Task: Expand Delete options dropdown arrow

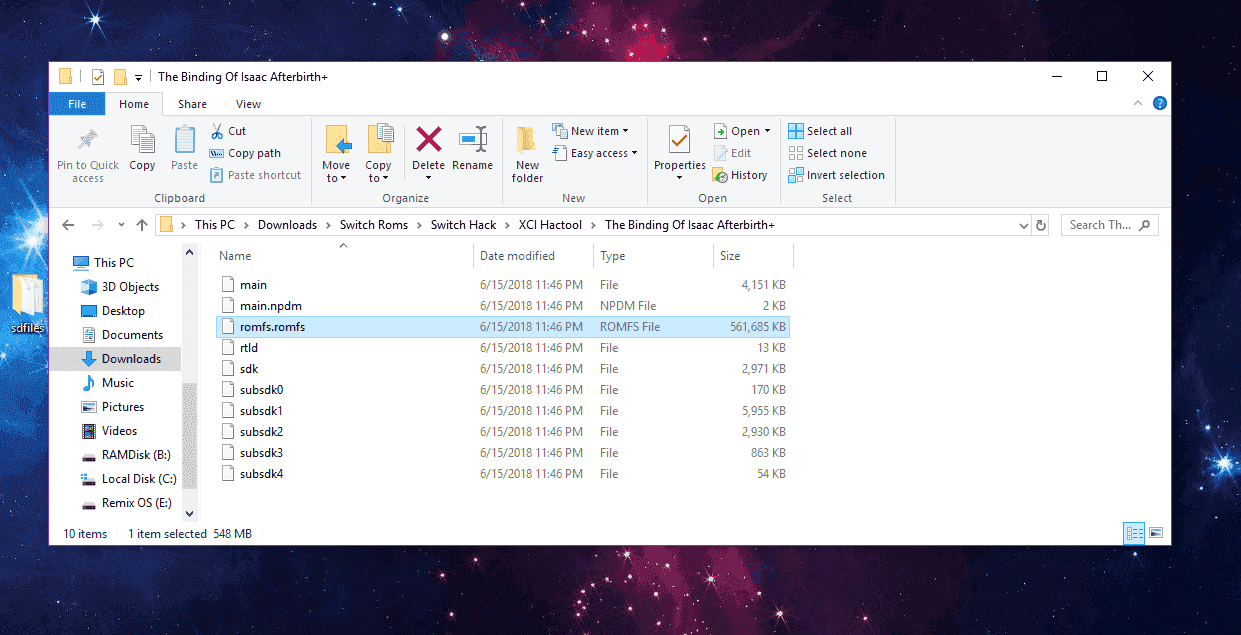Action: (x=428, y=178)
